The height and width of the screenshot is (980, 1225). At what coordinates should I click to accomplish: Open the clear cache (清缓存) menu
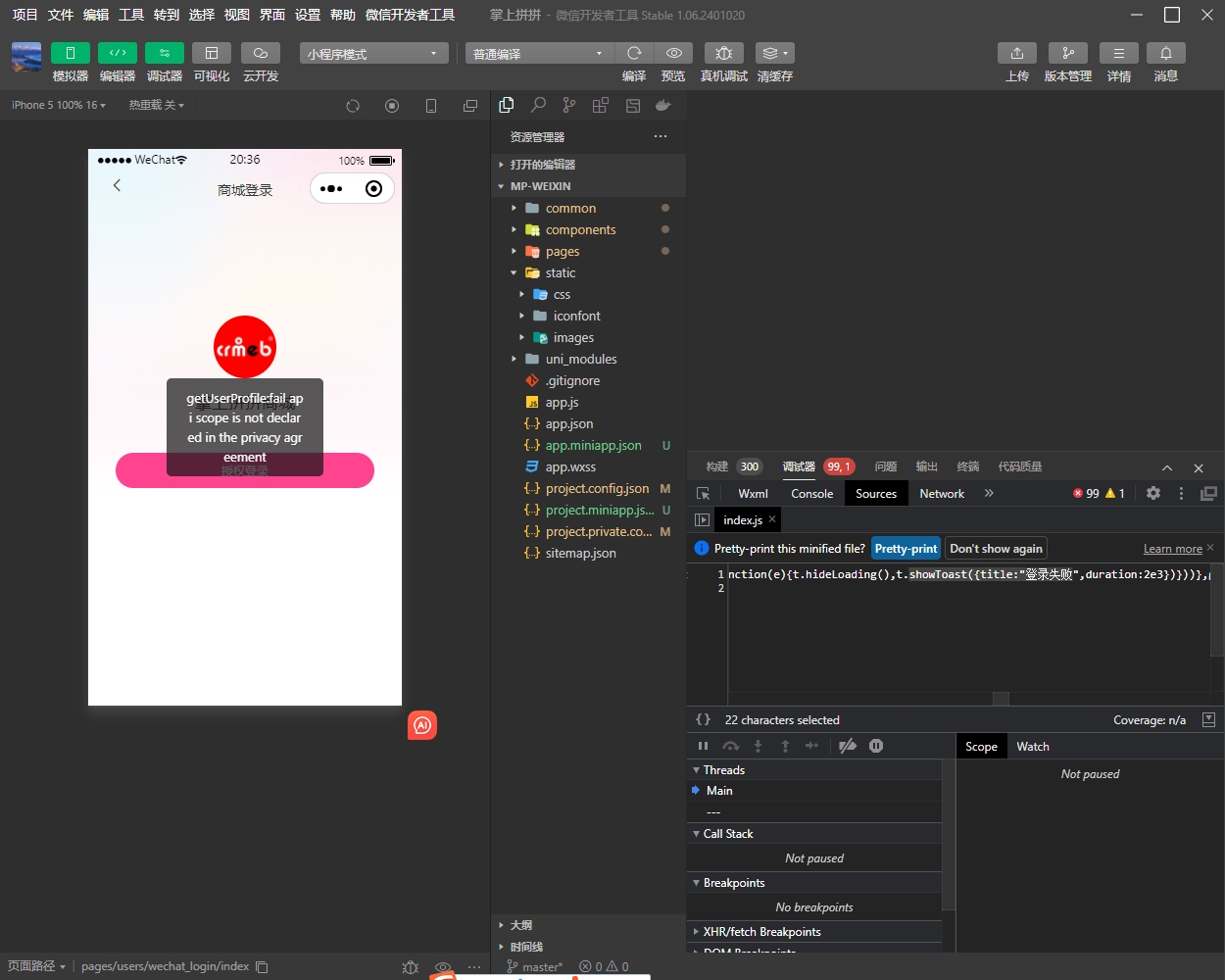point(775,53)
